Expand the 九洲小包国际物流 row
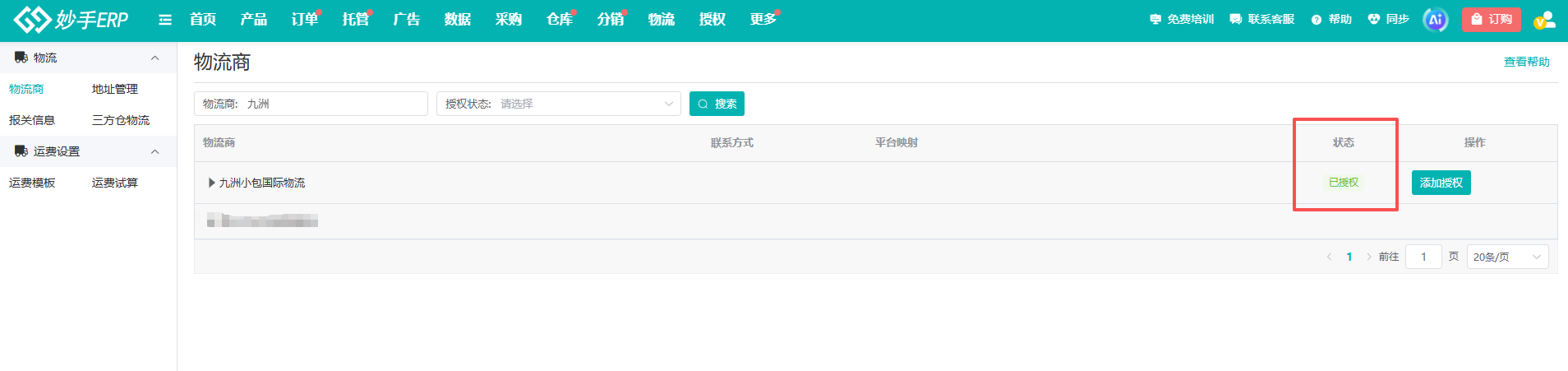 (212, 183)
